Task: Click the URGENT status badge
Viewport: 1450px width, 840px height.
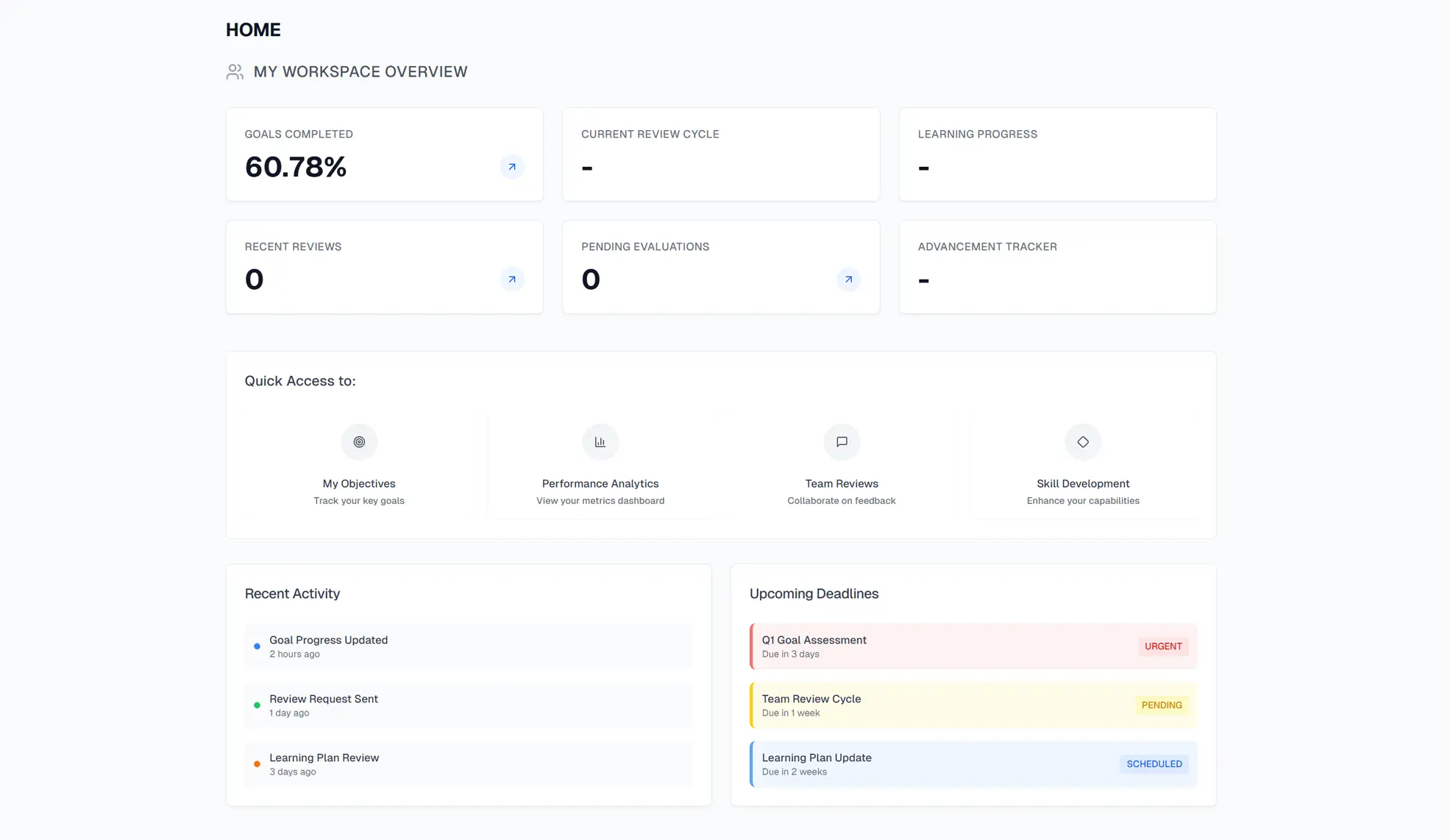Action: click(x=1162, y=647)
